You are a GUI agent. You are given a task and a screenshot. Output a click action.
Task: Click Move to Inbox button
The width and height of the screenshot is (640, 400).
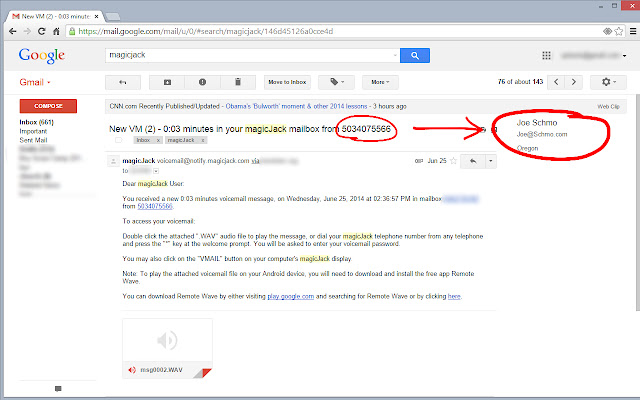click(287, 82)
